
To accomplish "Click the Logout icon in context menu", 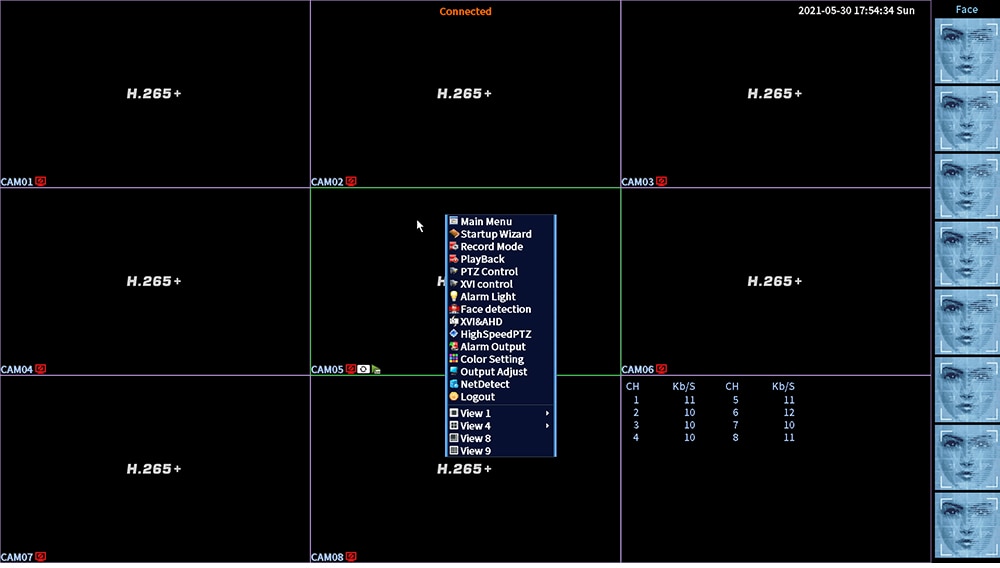I will click(x=453, y=397).
